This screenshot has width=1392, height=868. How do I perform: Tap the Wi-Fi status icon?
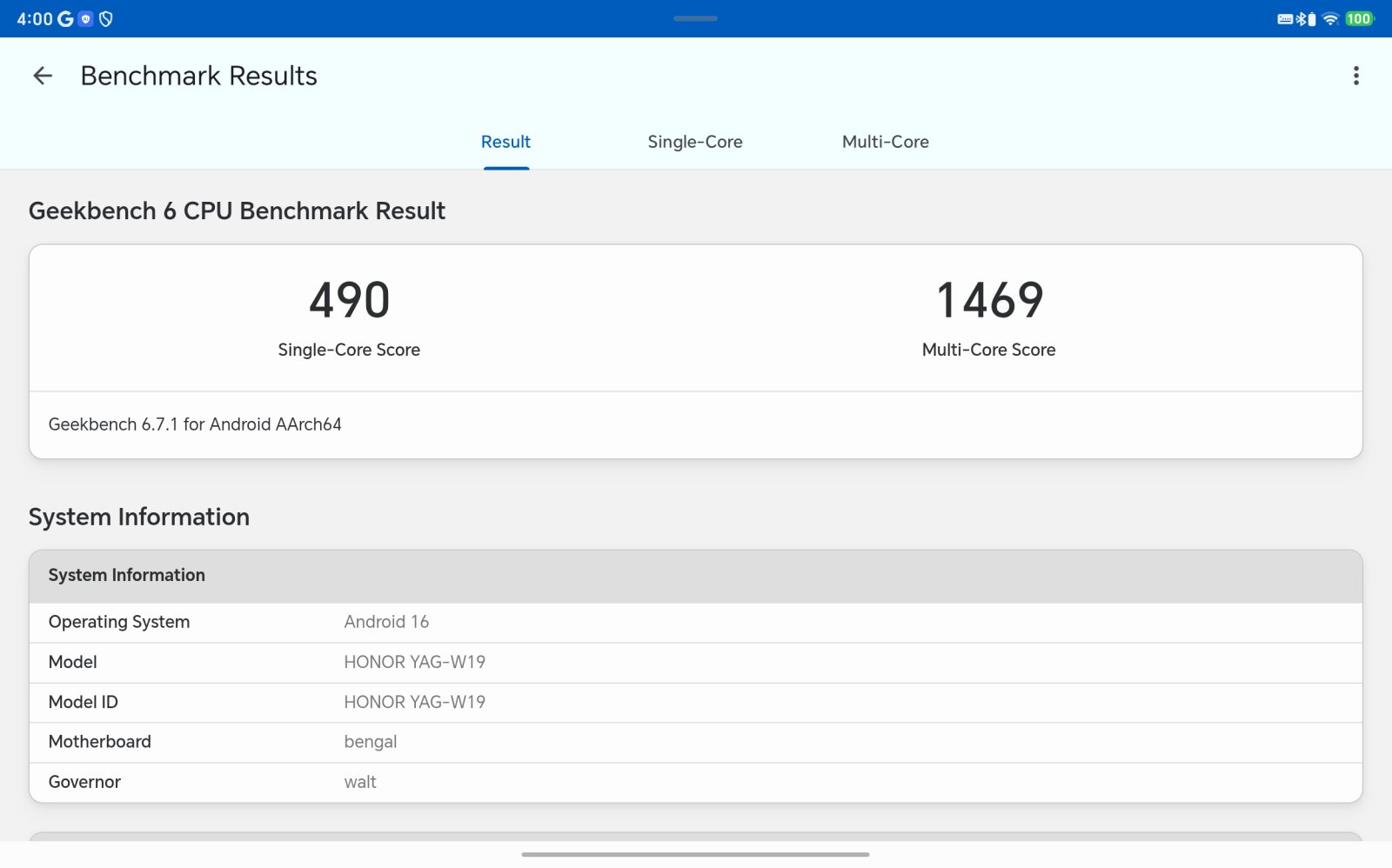point(1330,18)
